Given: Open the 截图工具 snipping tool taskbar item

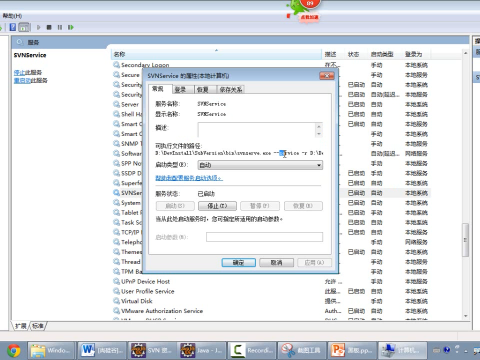Looking at the screenshot, I should point(301,350).
